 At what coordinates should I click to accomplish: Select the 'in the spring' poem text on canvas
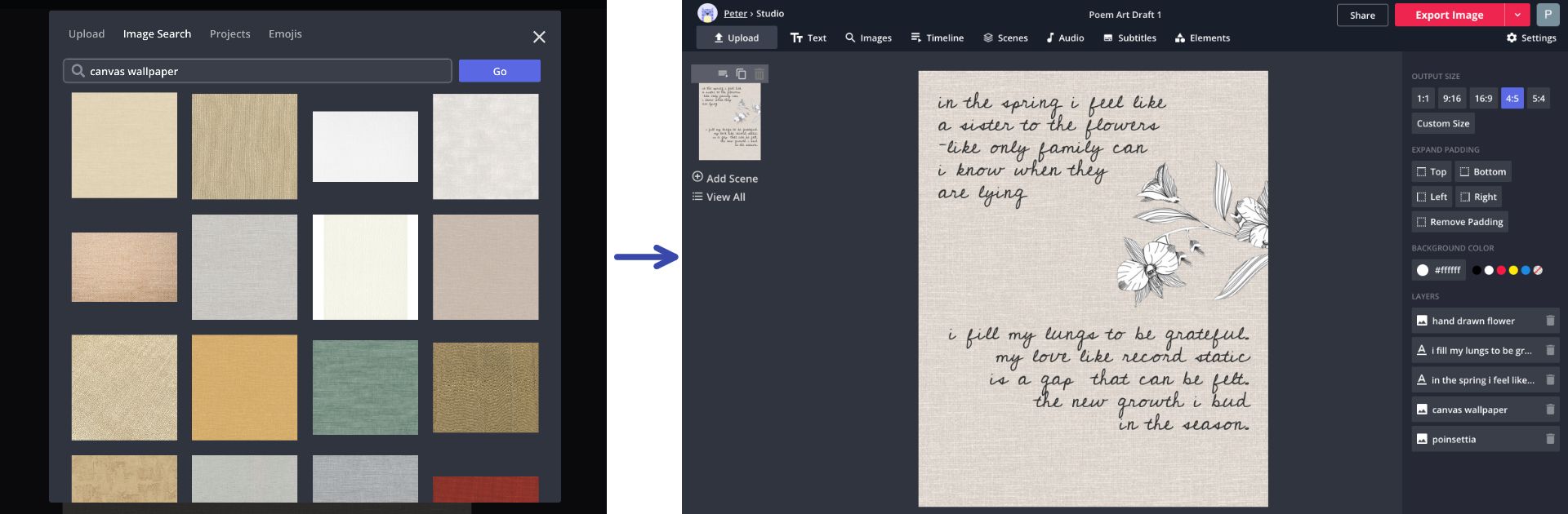point(1052,148)
